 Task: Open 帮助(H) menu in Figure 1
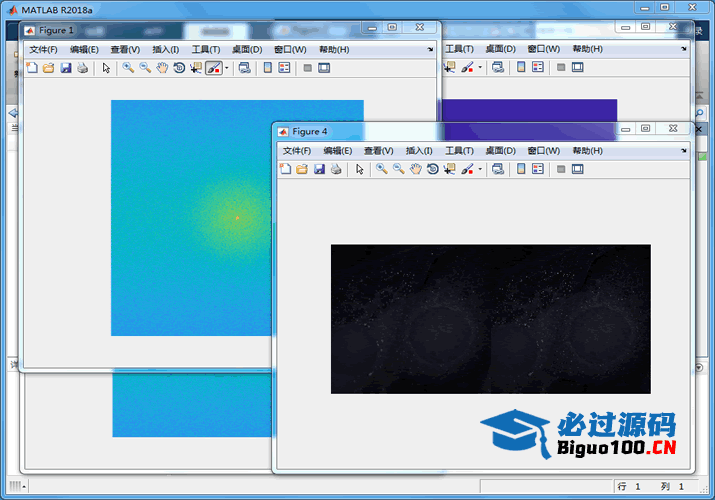(x=334, y=50)
